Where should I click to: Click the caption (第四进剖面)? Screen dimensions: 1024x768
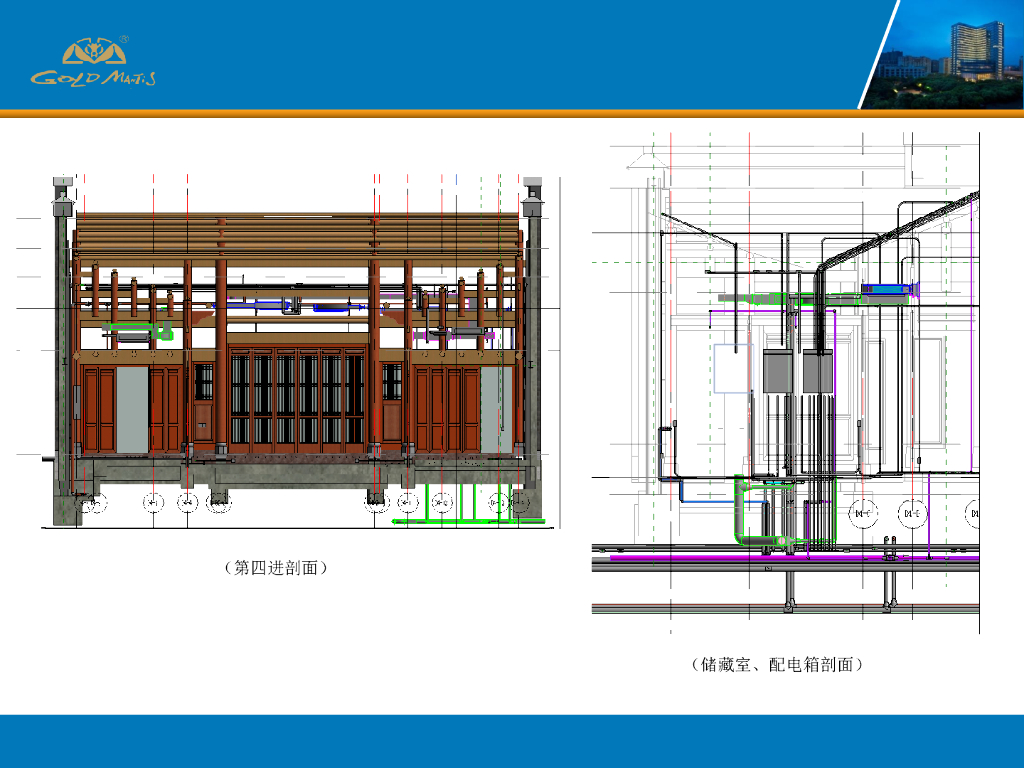(x=276, y=568)
